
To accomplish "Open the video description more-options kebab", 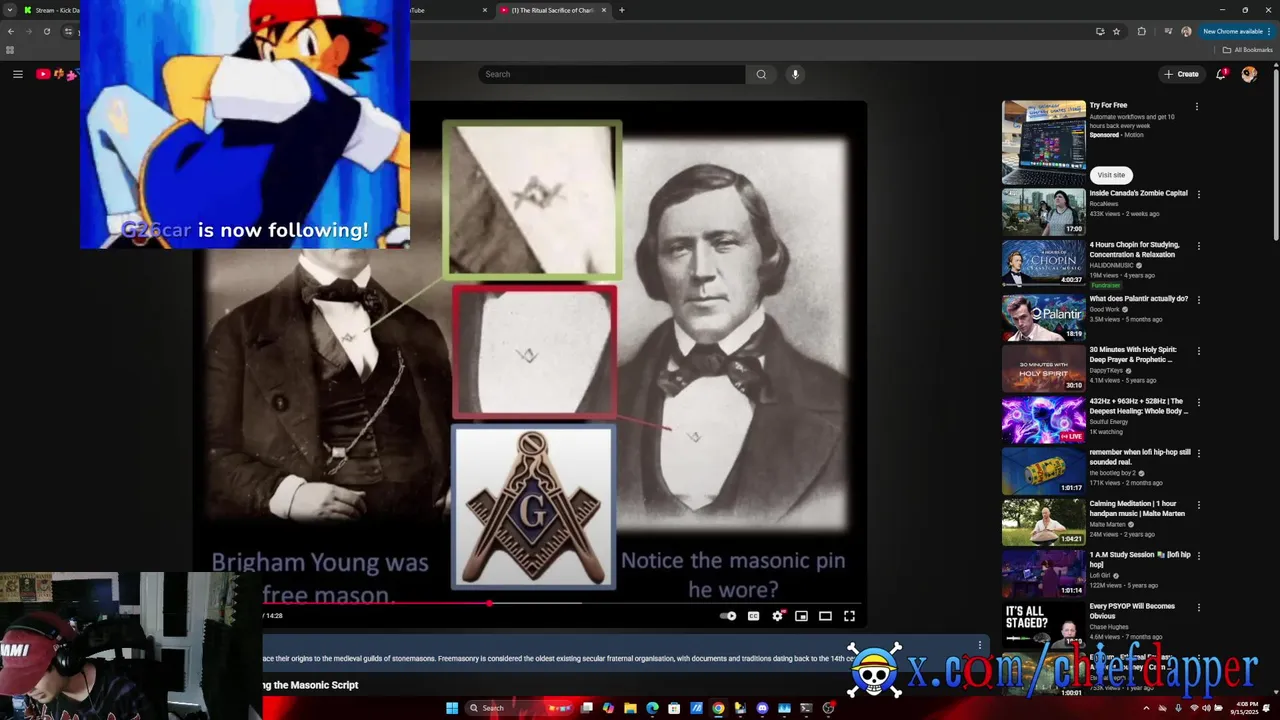I will (980, 645).
